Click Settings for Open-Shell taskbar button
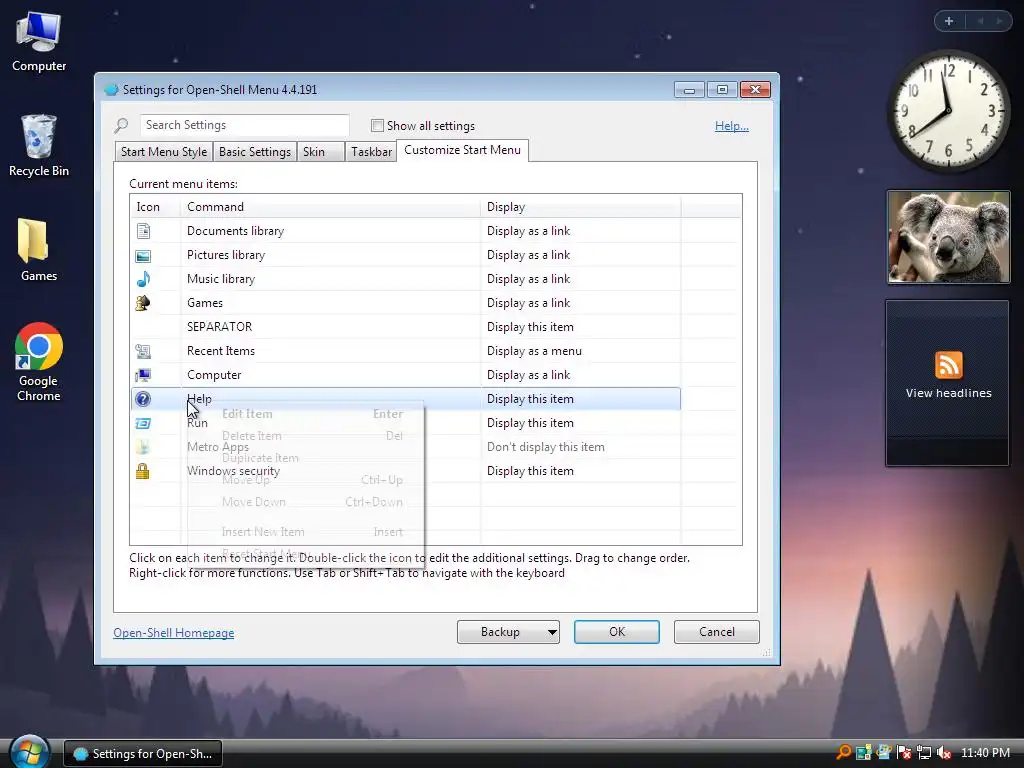 point(143,754)
